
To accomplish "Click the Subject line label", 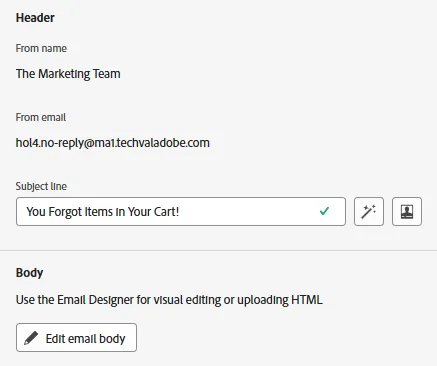I will [x=41, y=186].
